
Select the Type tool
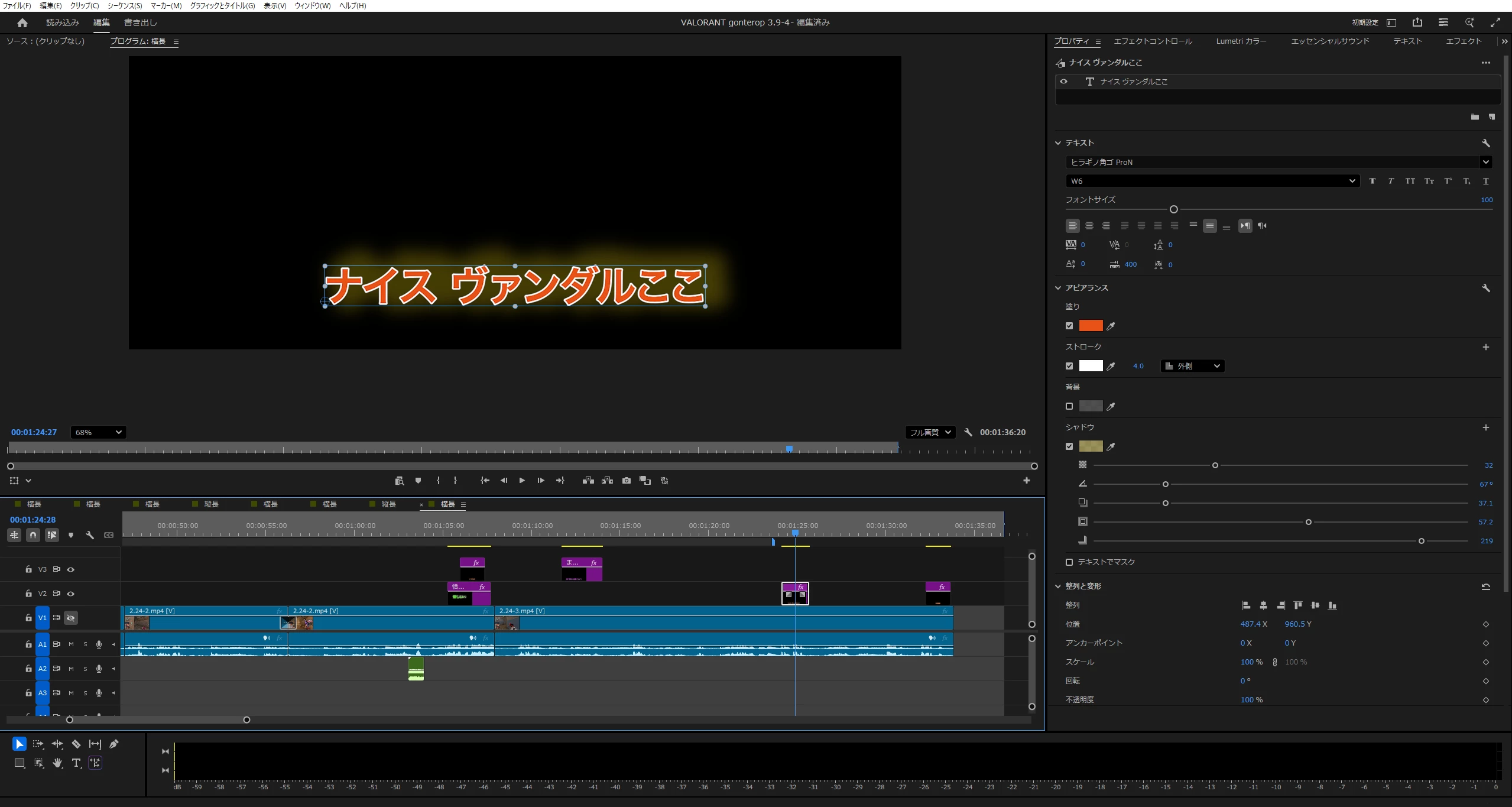[76, 763]
